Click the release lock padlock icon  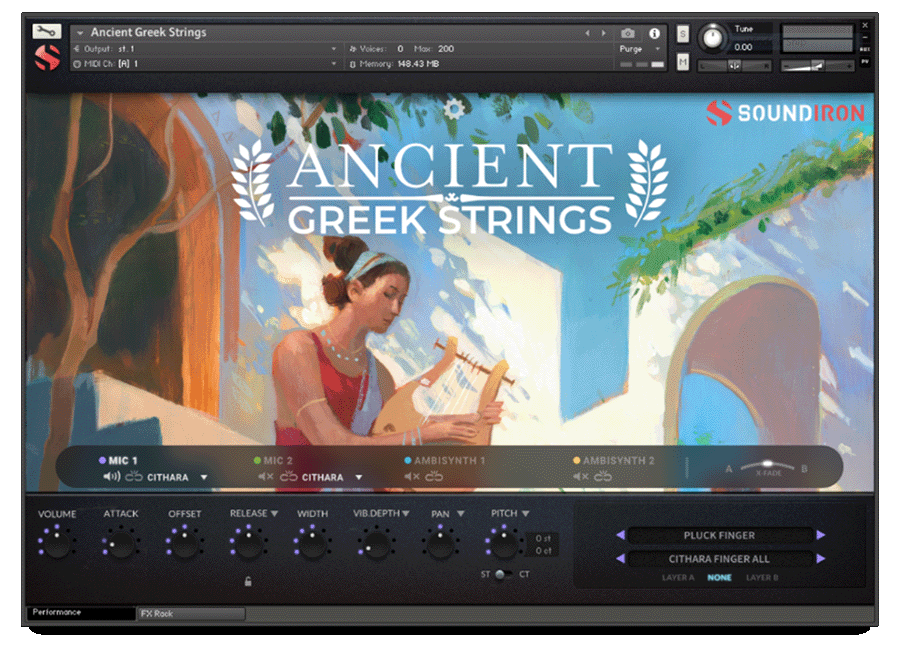[x=248, y=581]
